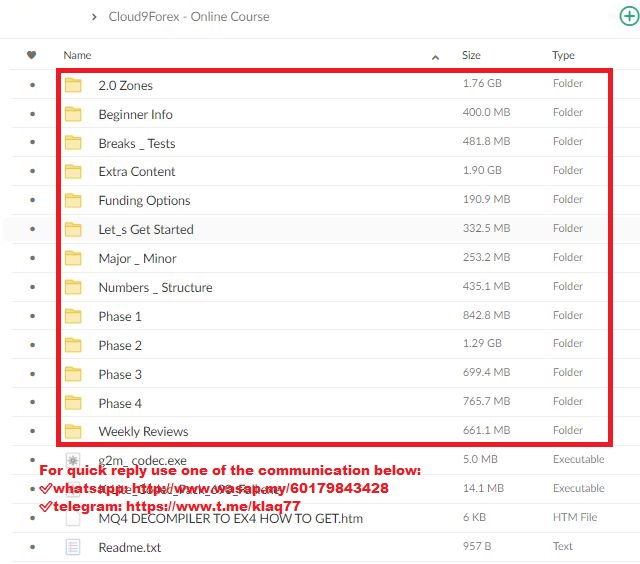640x564 pixels.
Task: Click the 2.0 Zones folder icon
Action: pyautogui.click(x=73, y=85)
